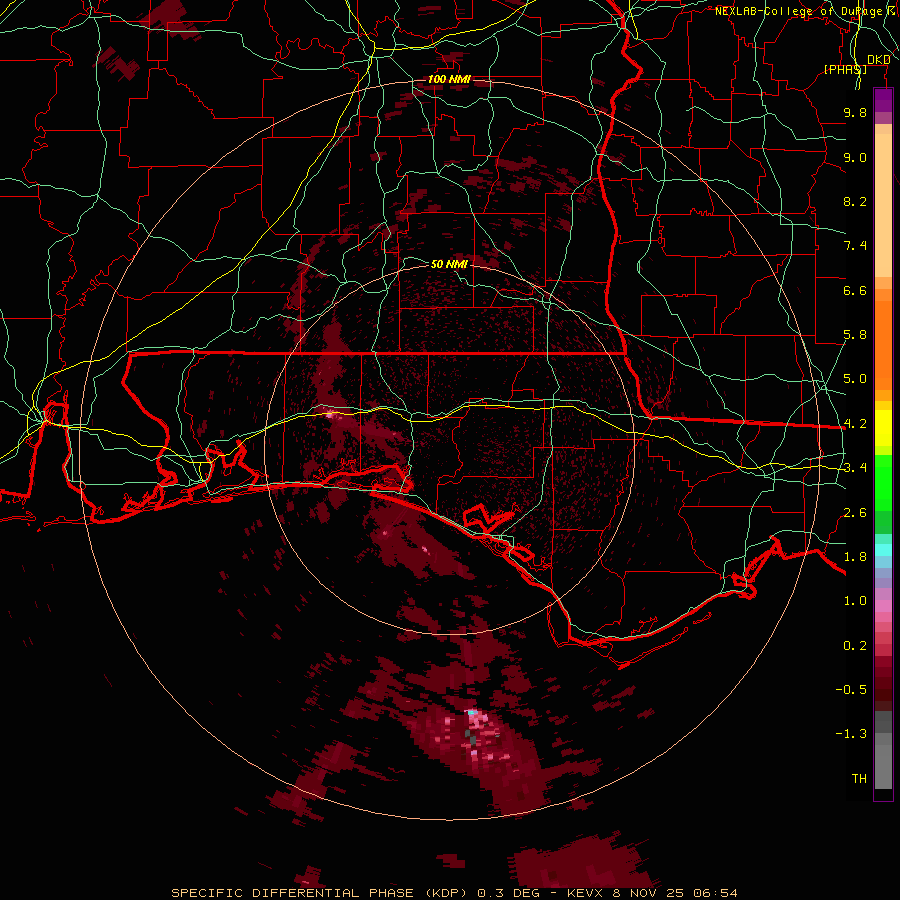Select the 1.8 scale value

click(x=855, y=557)
